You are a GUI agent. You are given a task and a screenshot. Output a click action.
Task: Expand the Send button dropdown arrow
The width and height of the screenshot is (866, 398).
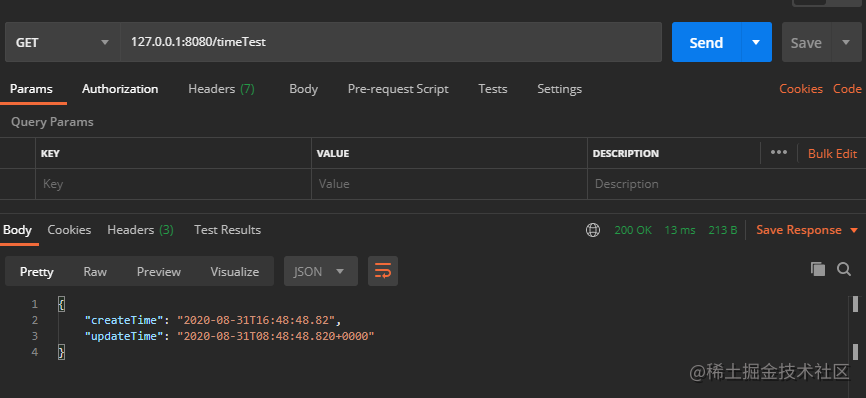(756, 43)
